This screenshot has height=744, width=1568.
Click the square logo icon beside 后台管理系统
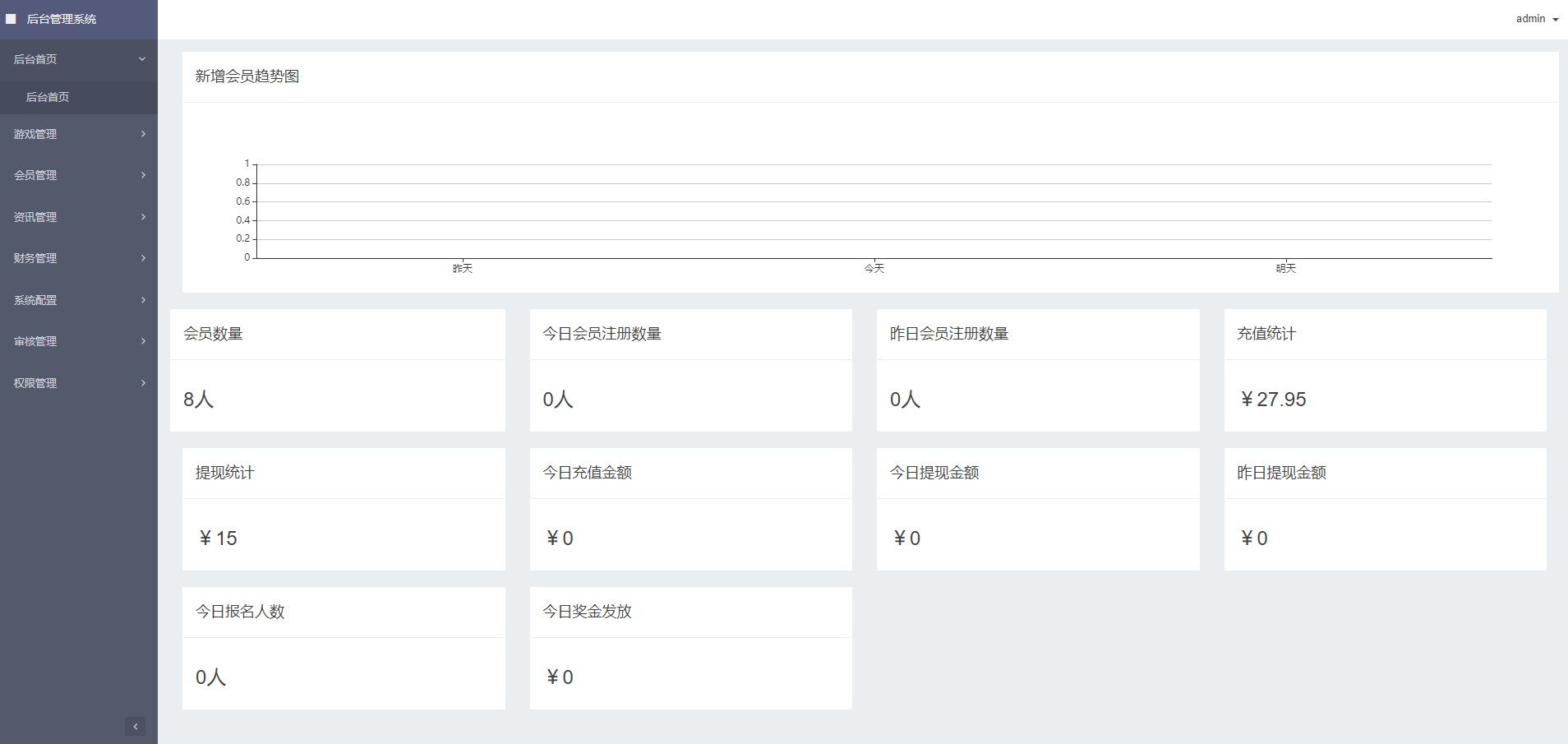11,19
